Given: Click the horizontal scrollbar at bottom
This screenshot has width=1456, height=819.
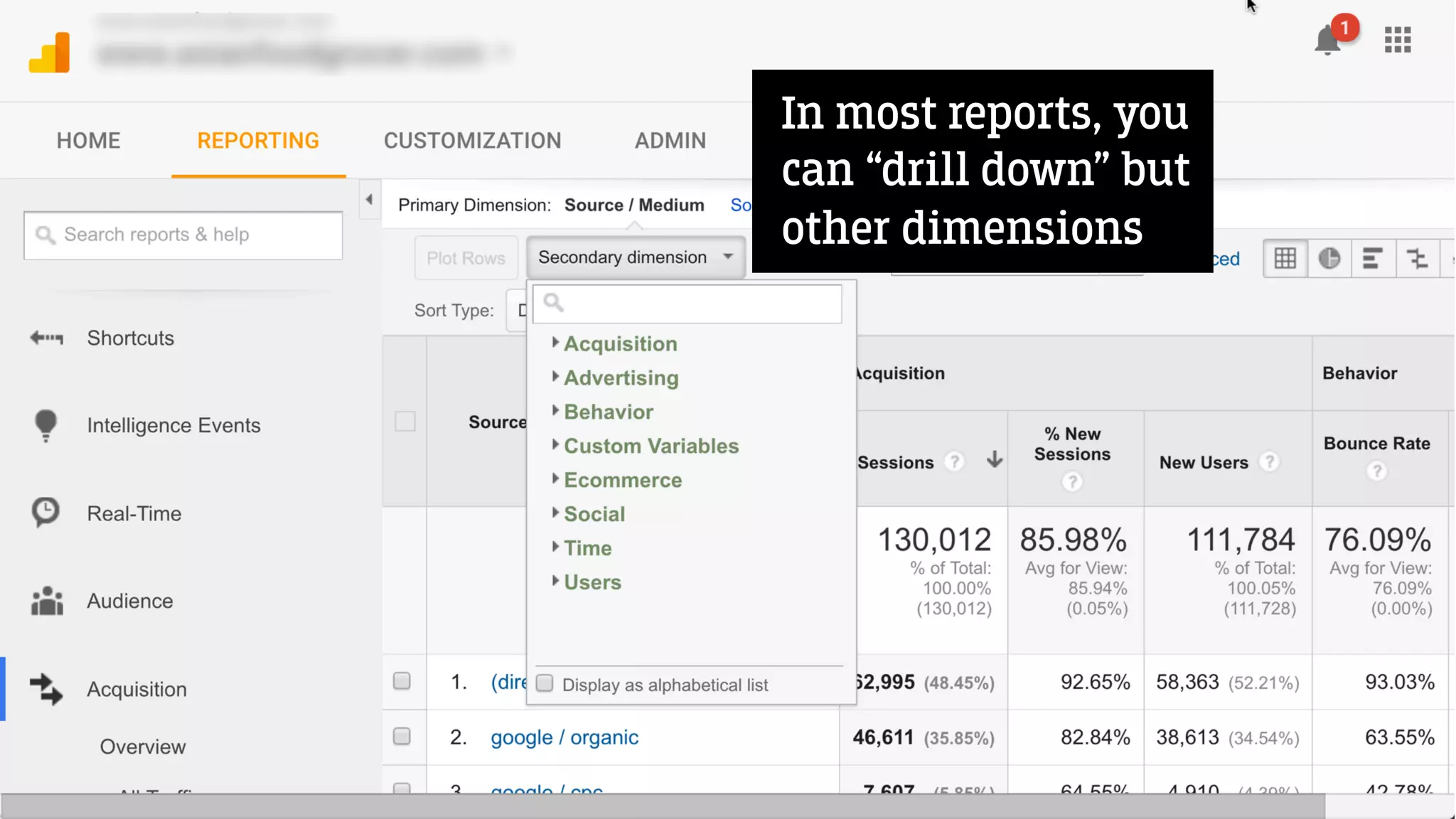Looking at the screenshot, I should coord(663,806).
